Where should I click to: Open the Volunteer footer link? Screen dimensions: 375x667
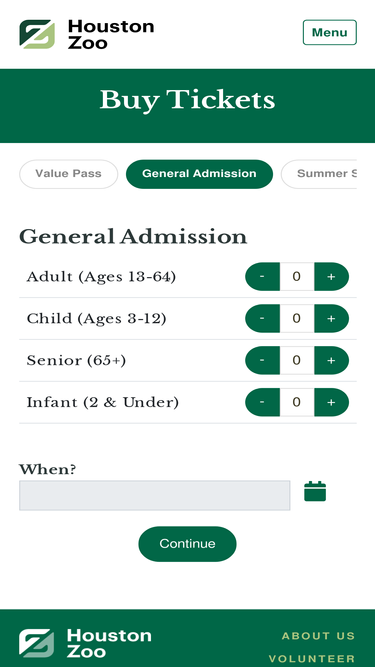tap(312, 659)
